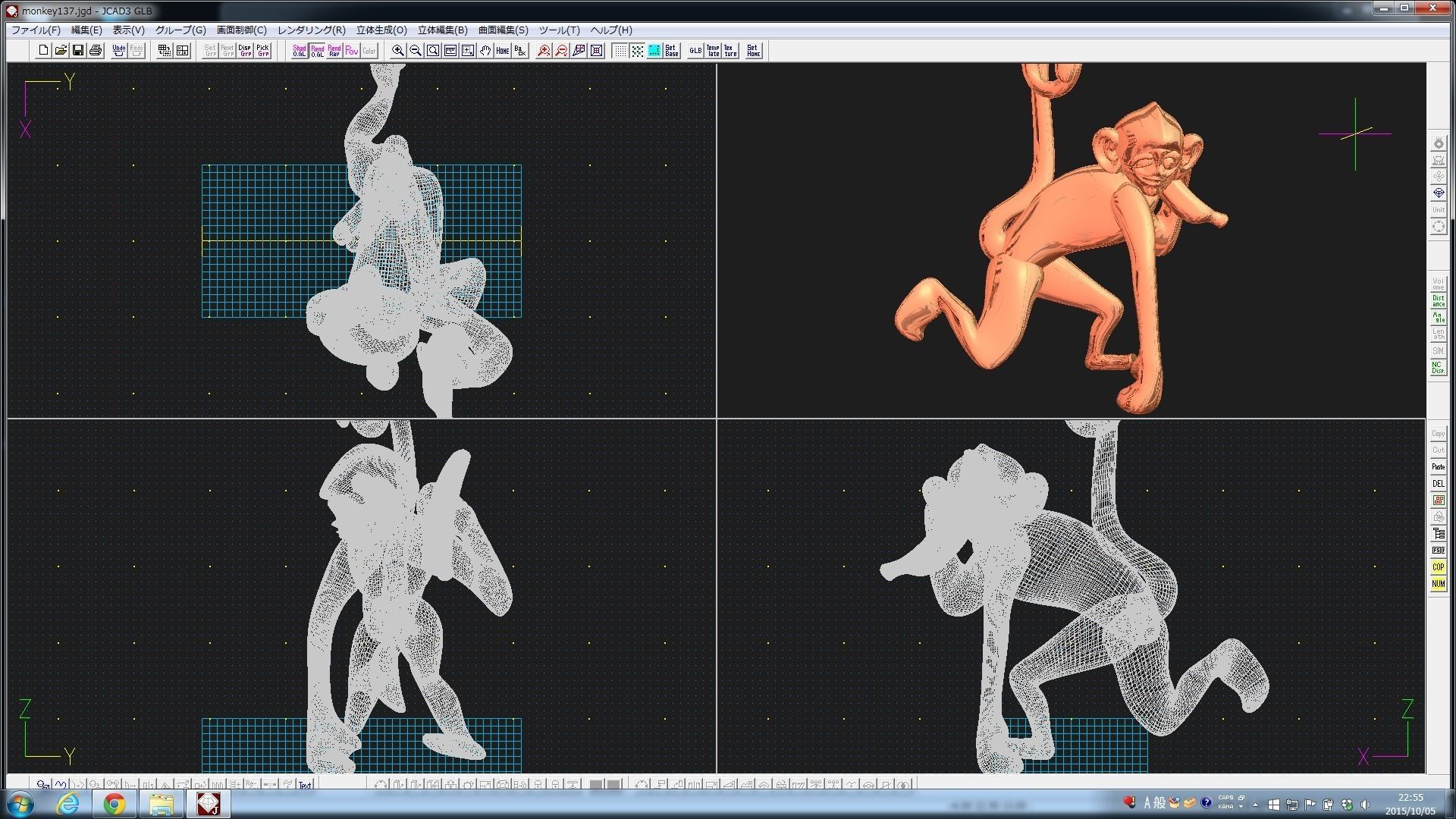The image size is (1456, 819).
Task: Open the グループ(G) menu
Action: (x=180, y=30)
